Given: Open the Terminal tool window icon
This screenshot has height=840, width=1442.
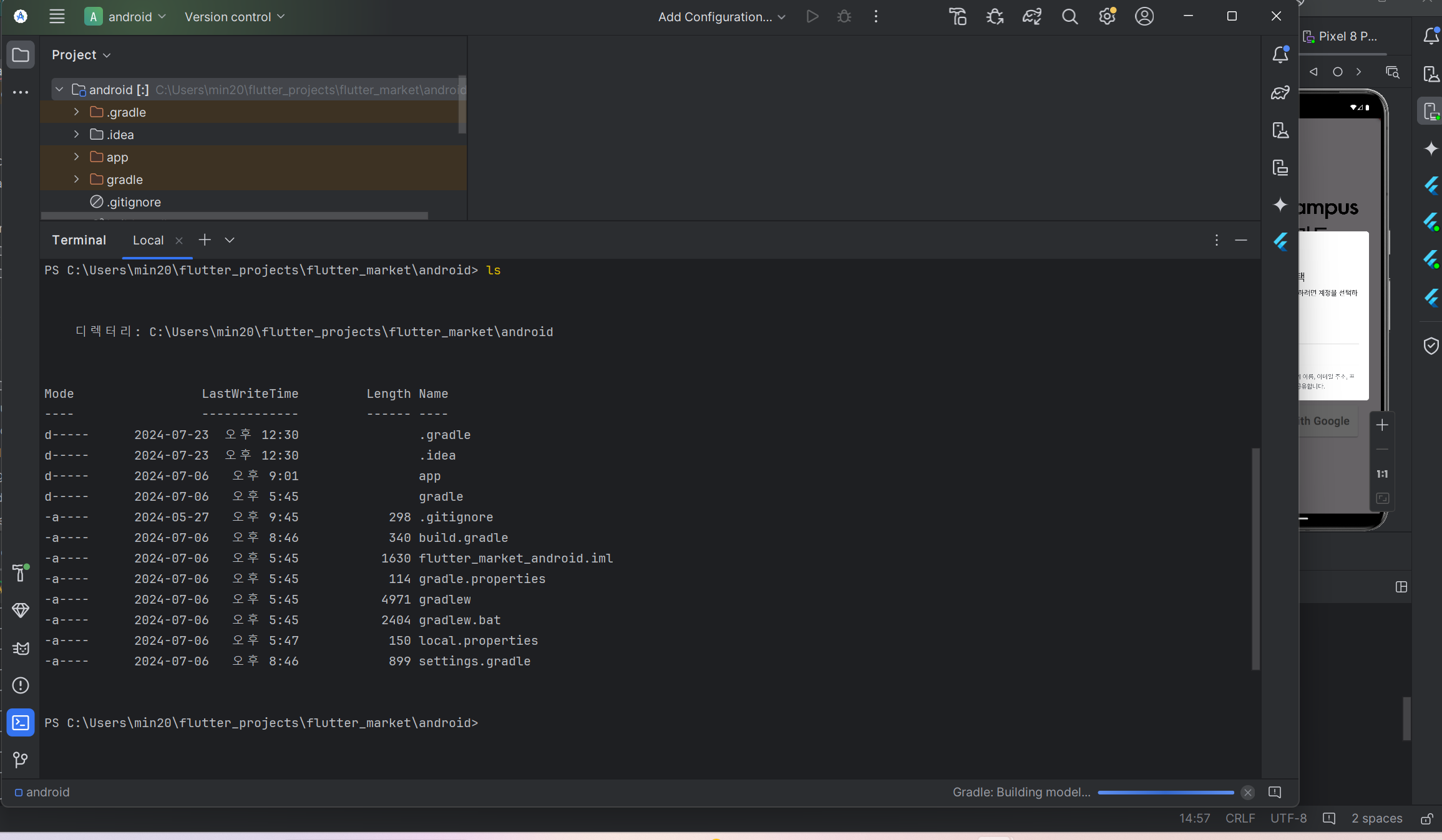Looking at the screenshot, I should pos(21,723).
